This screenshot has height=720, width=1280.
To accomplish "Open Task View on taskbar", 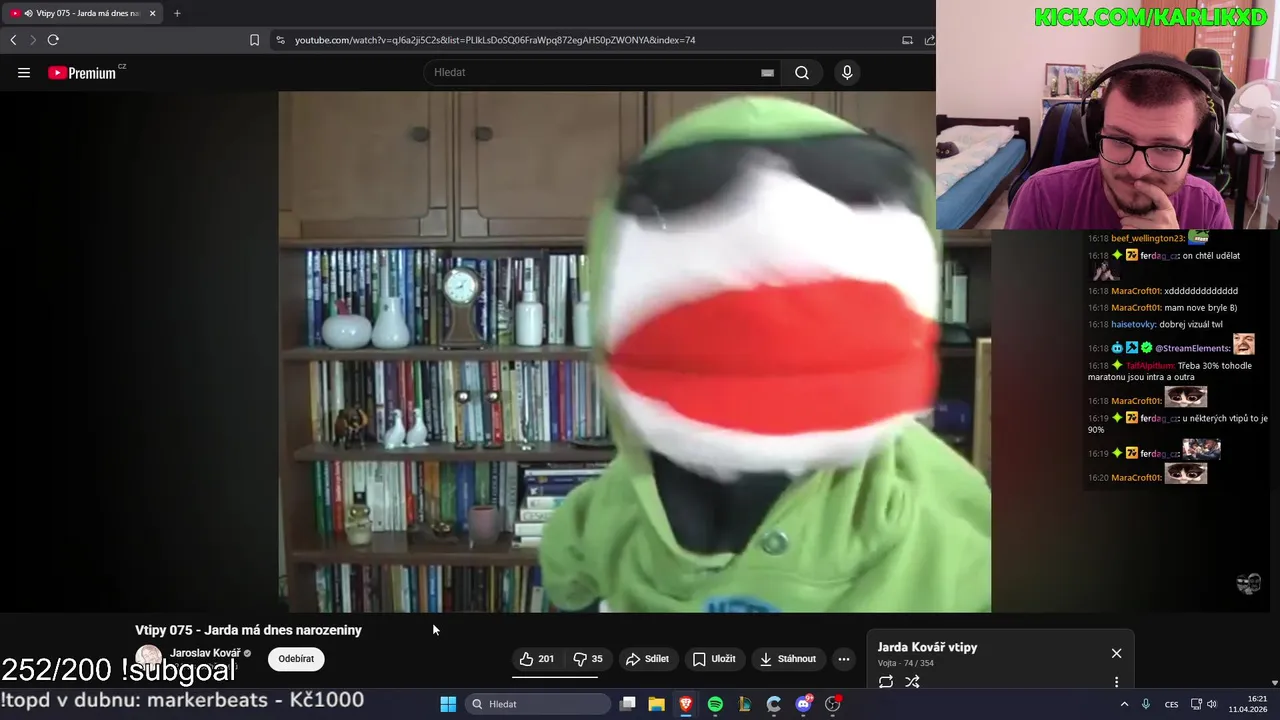I will [627, 704].
